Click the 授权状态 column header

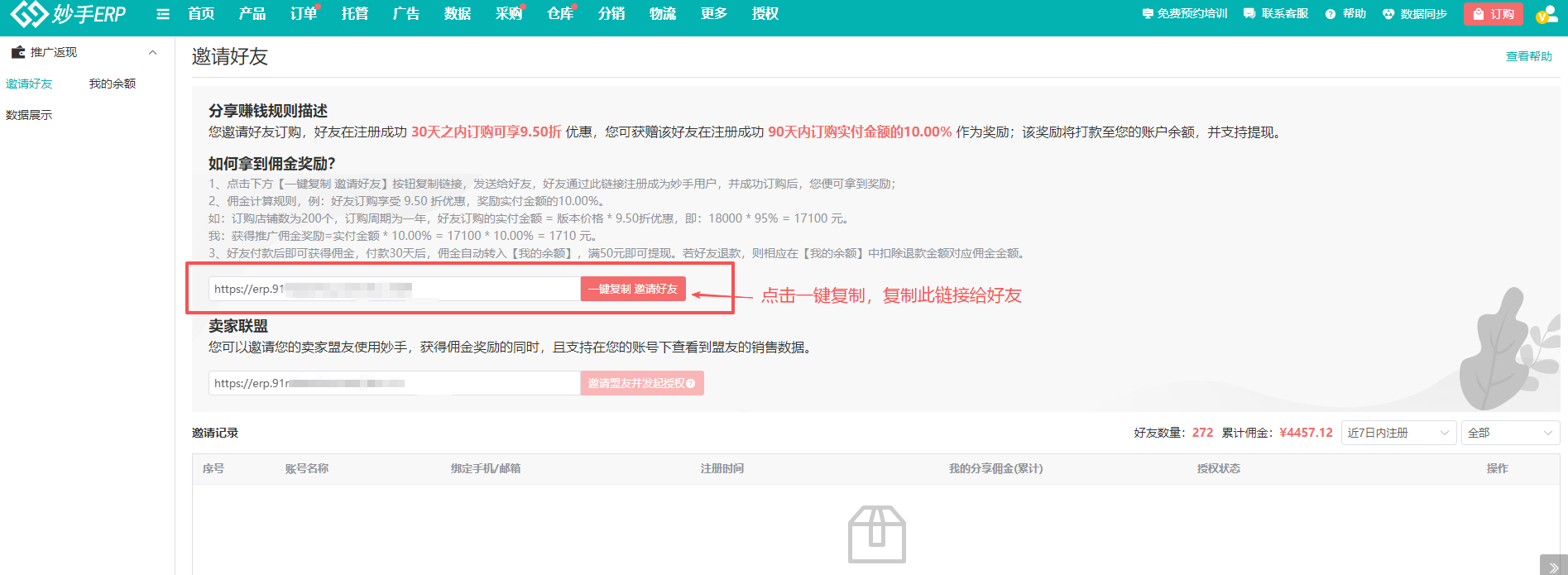tap(1219, 468)
